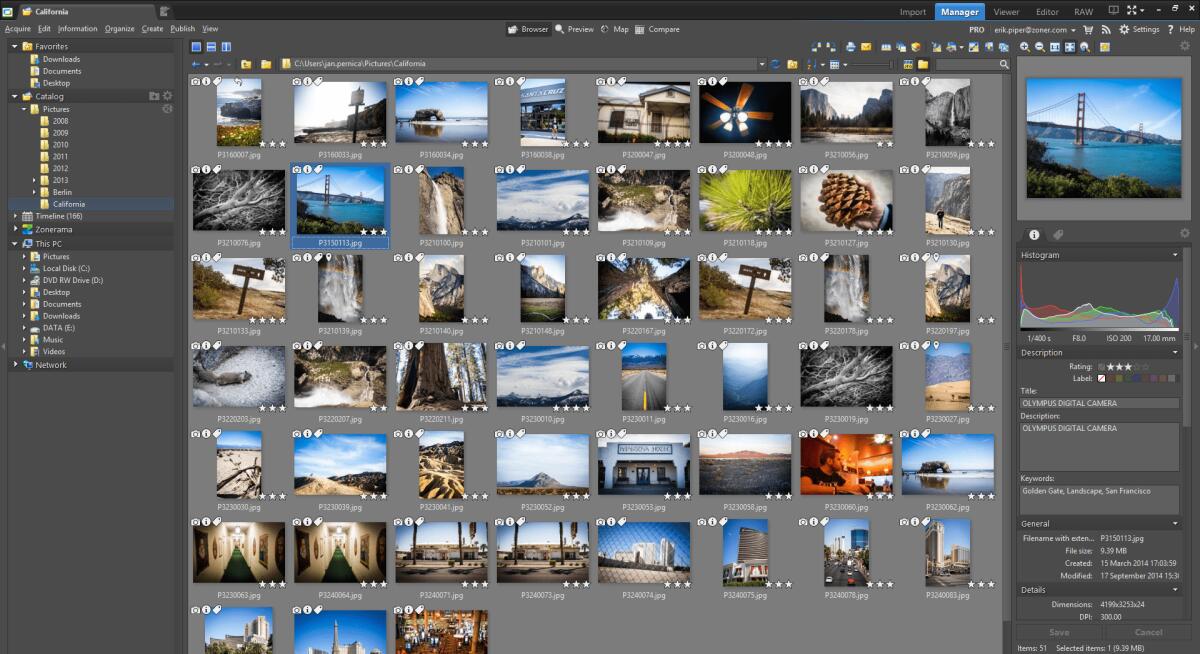Start a slideshow using the toolbar icon
The height and width of the screenshot is (654, 1200).
coord(886,47)
